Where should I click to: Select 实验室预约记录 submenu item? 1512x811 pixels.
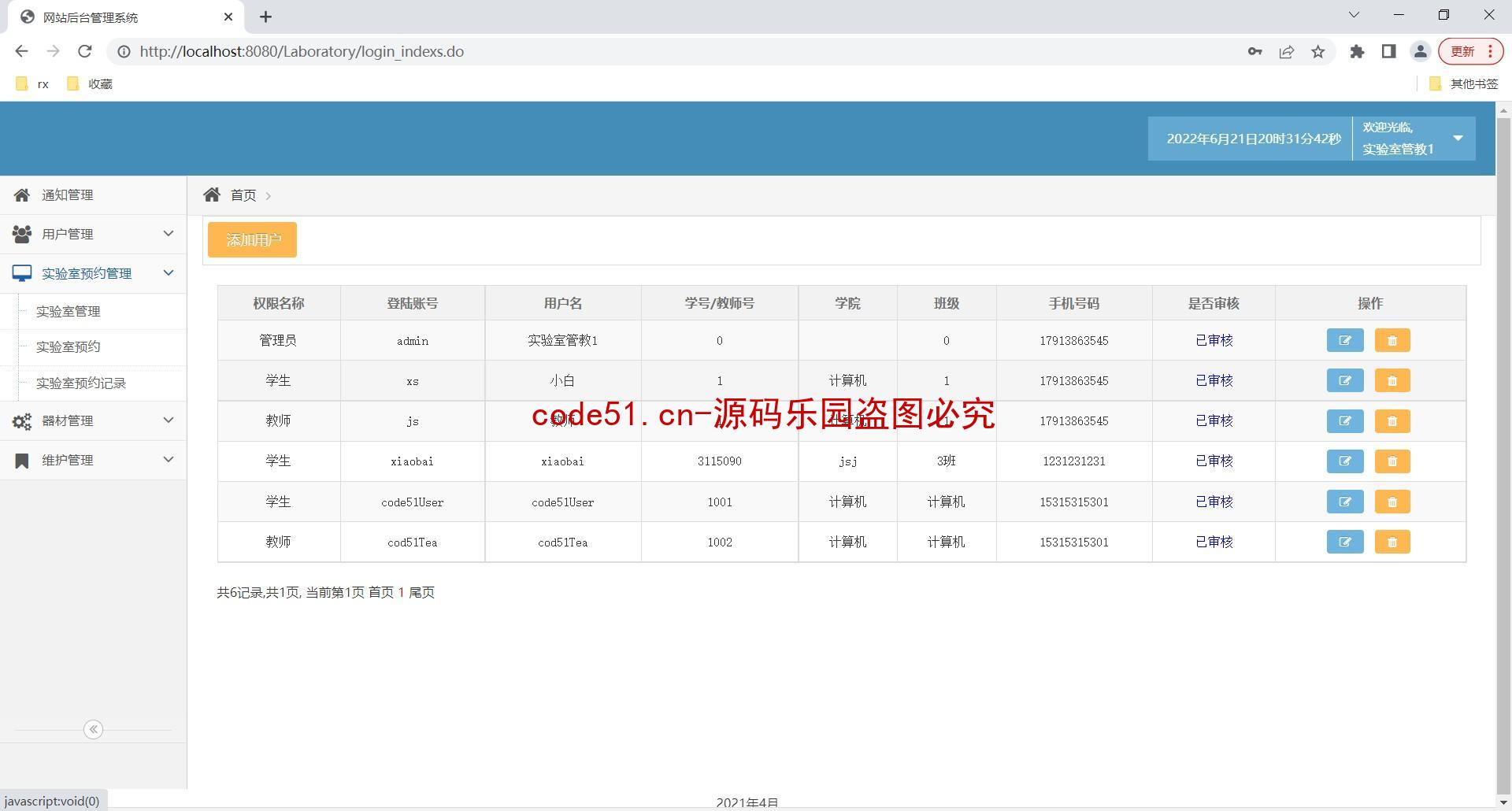(81, 383)
